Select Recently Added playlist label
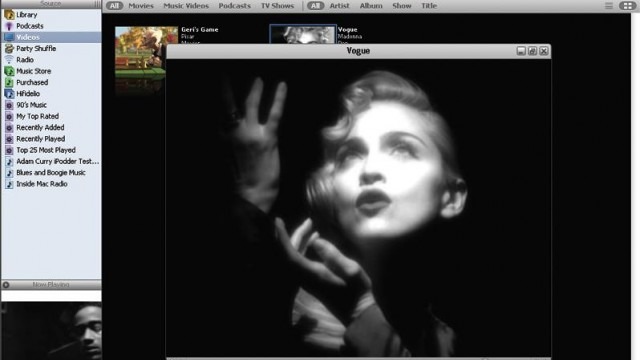Image resolution: width=640 pixels, height=360 pixels. pos(40,128)
